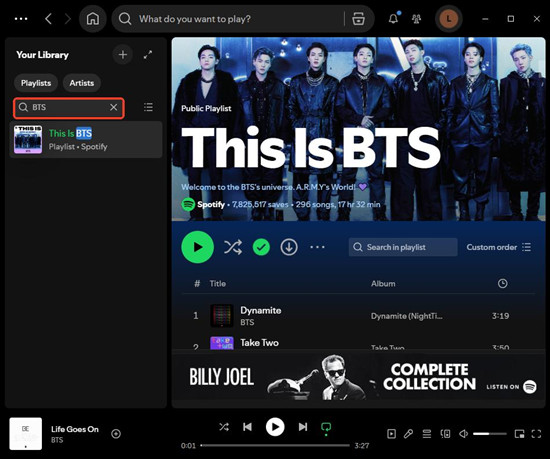Toggle shuffle in the player bar
The image size is (550, 459).
click(x=224, y=427)
